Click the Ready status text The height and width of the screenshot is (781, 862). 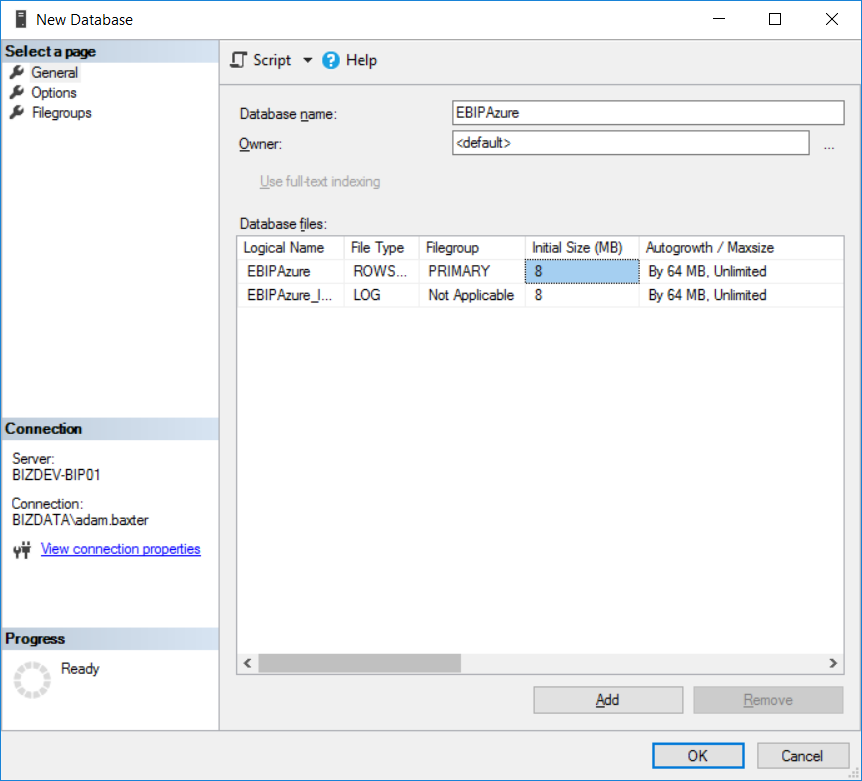point(80,668)
